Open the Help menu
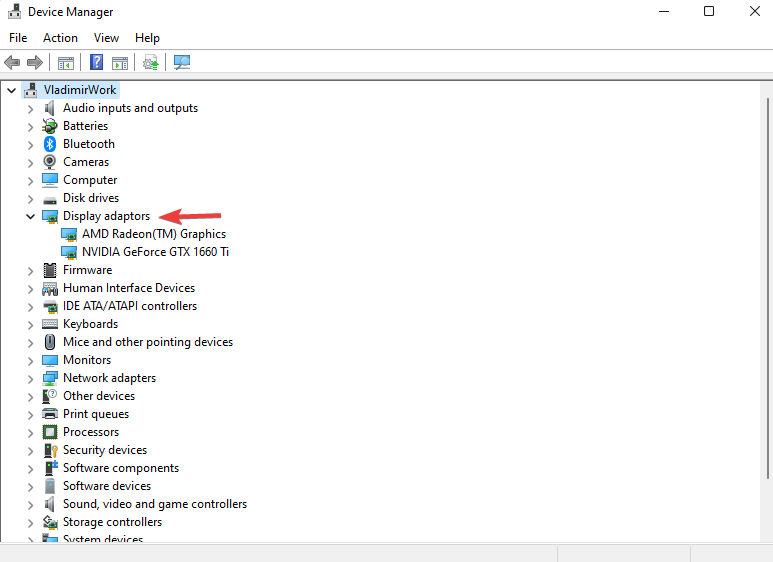This screenshot has width=773, height=562. (x=147, y=38)
